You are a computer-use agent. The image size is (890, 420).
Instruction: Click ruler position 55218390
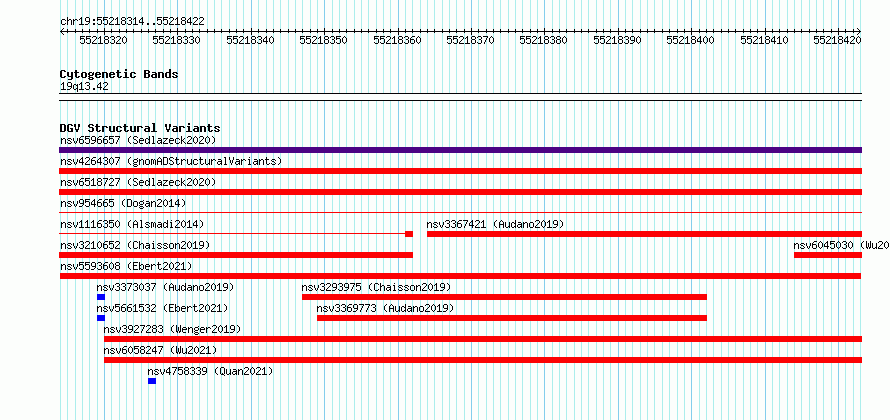[x=618, y=40]
